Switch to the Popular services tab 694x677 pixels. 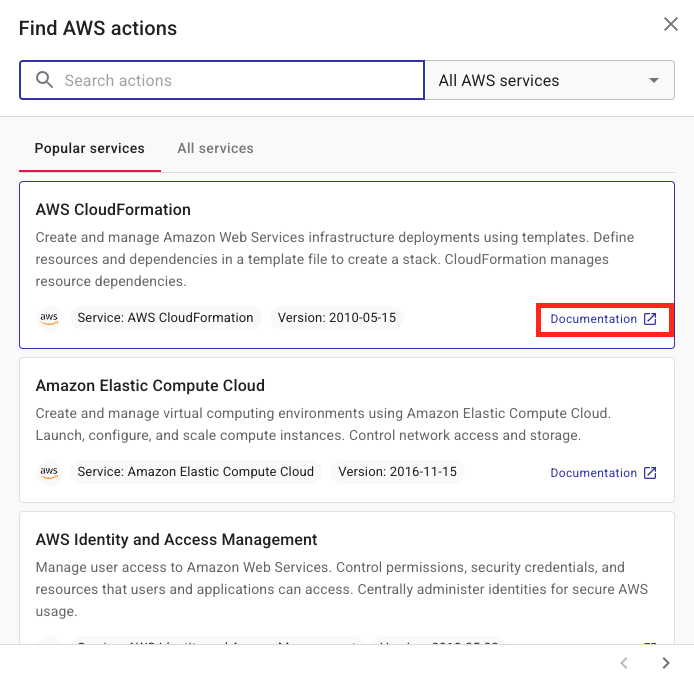[x=89, y=148]
